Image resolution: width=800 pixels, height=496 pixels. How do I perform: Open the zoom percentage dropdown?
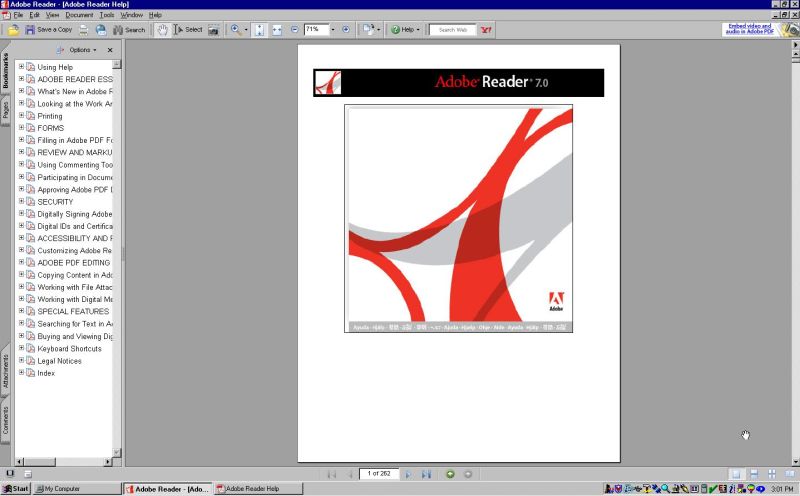pyautogui.click(x=333, y=30)
